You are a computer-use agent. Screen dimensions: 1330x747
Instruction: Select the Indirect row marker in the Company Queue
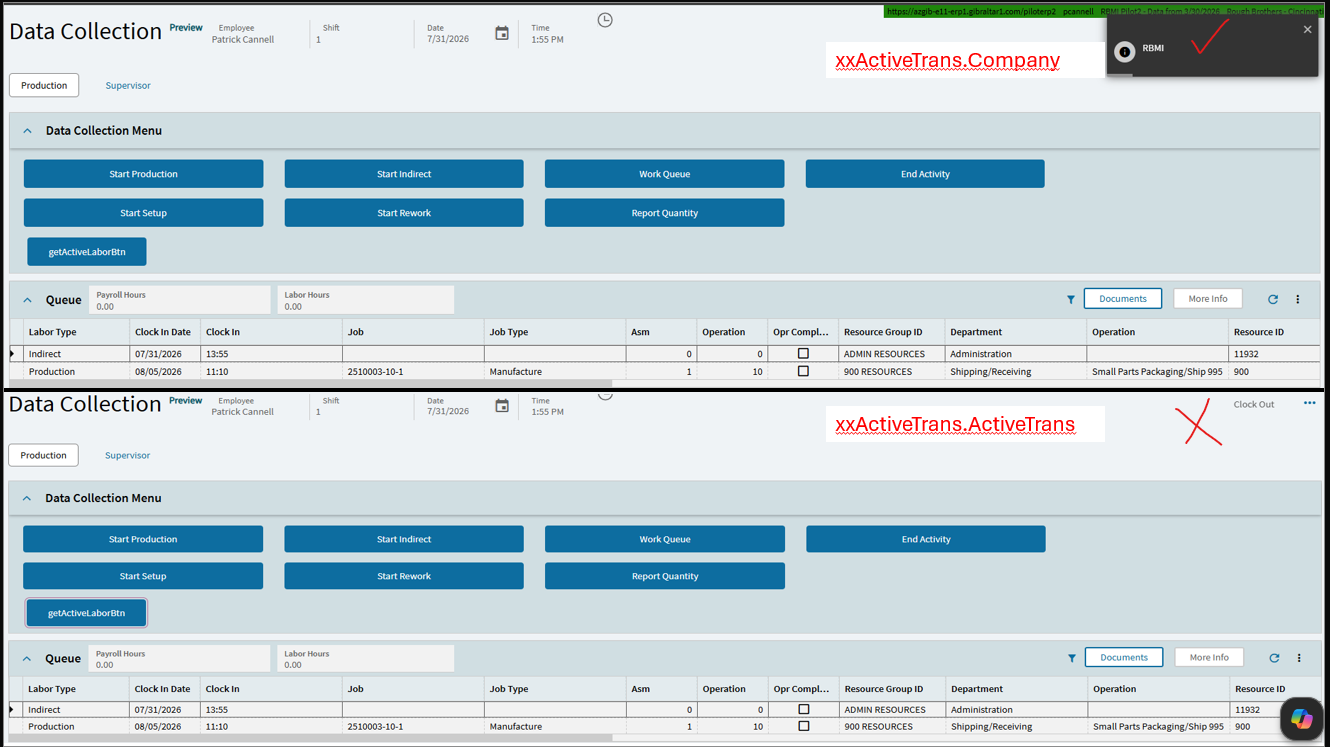point(13,354)
